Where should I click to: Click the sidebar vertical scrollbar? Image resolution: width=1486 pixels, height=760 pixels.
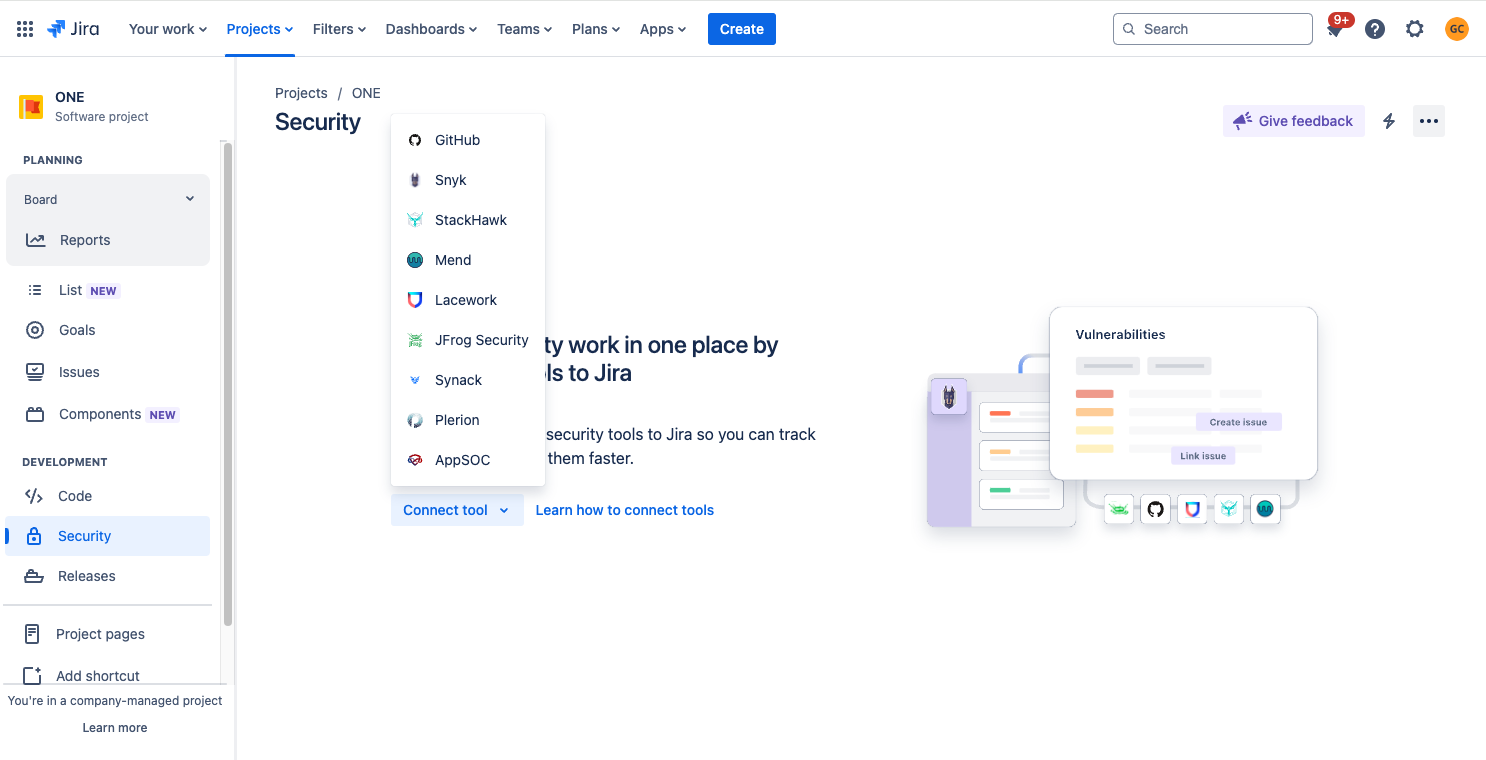point(228,384)
